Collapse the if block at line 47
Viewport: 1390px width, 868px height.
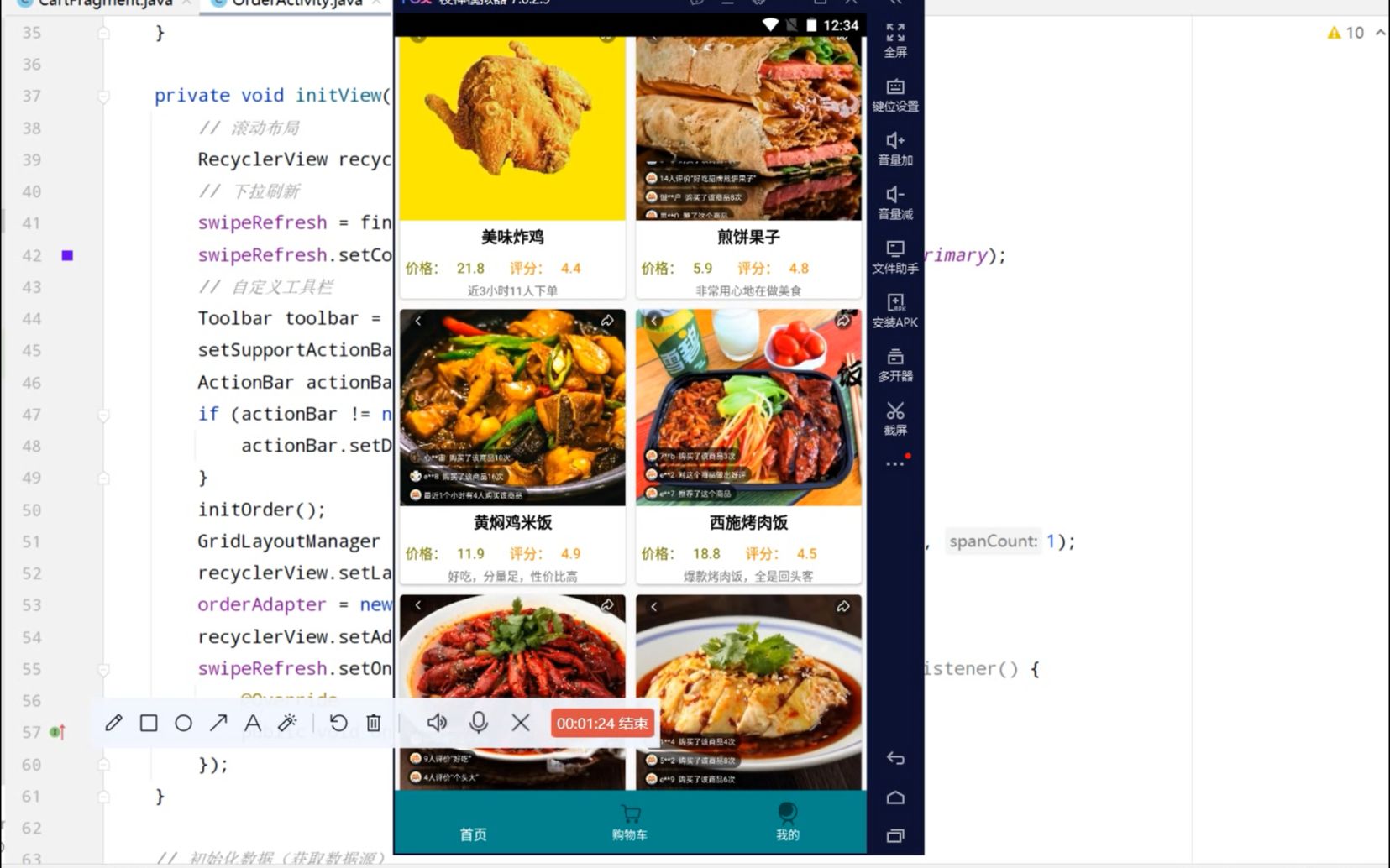(103, 415)
